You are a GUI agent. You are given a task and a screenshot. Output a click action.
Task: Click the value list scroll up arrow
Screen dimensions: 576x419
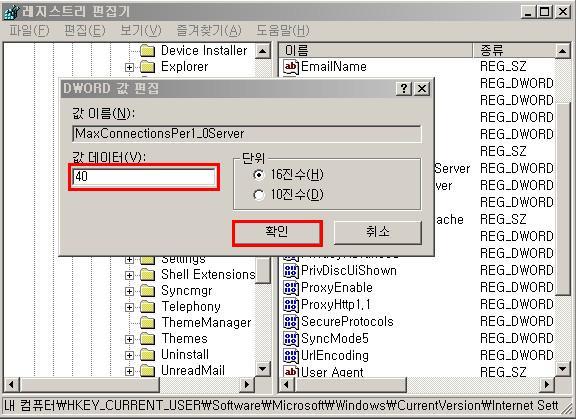[562, 51]
